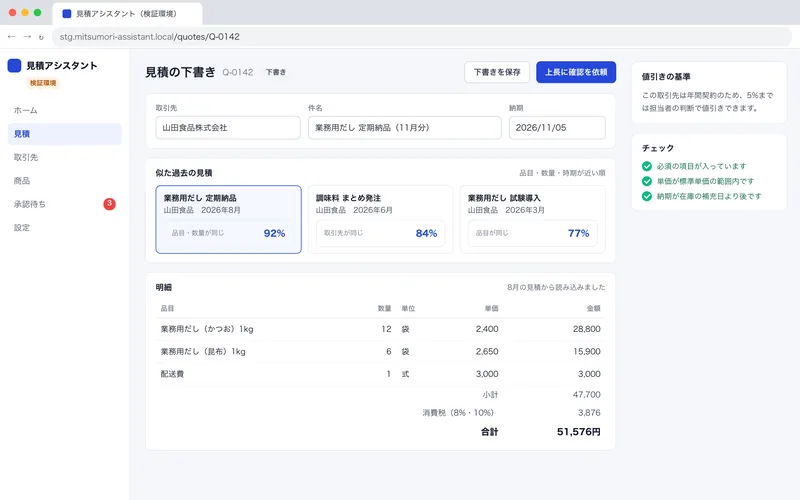800x500 pixels.
Task: Click the 下書き status label
Action: (x=276, y=72)
